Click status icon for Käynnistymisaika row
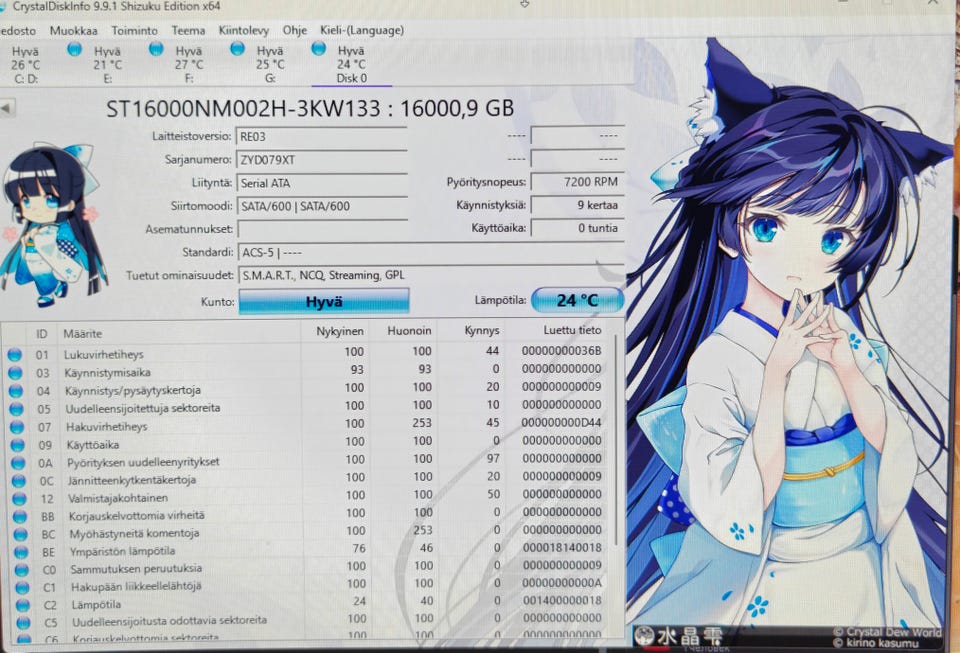 click(x=15, y=373)
